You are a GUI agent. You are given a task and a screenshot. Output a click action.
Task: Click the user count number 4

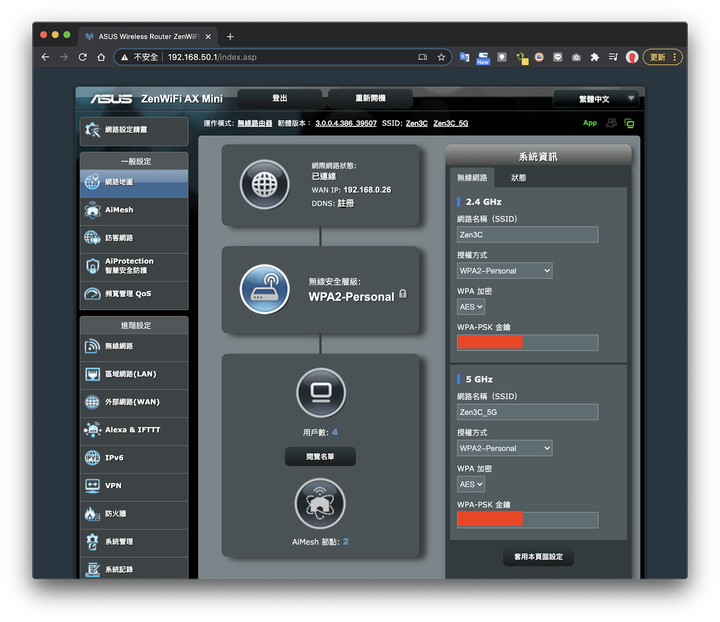335,432
